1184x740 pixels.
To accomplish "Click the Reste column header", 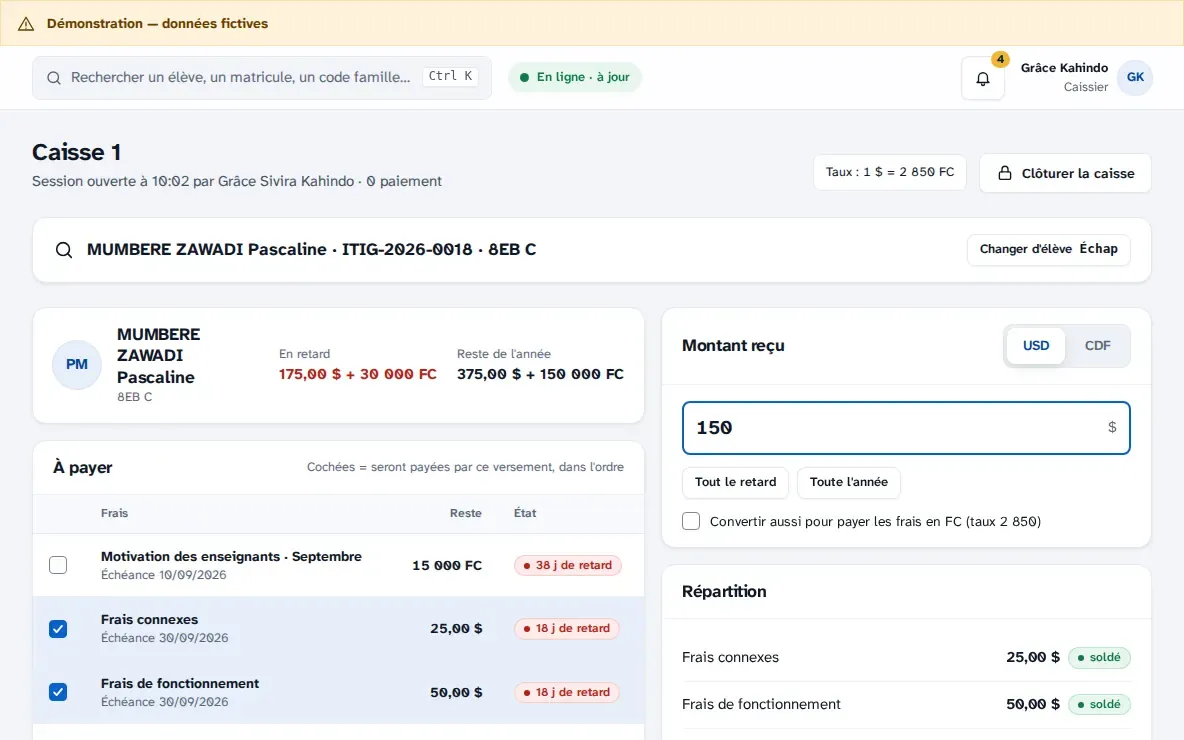I will click(x=465, y=513).
